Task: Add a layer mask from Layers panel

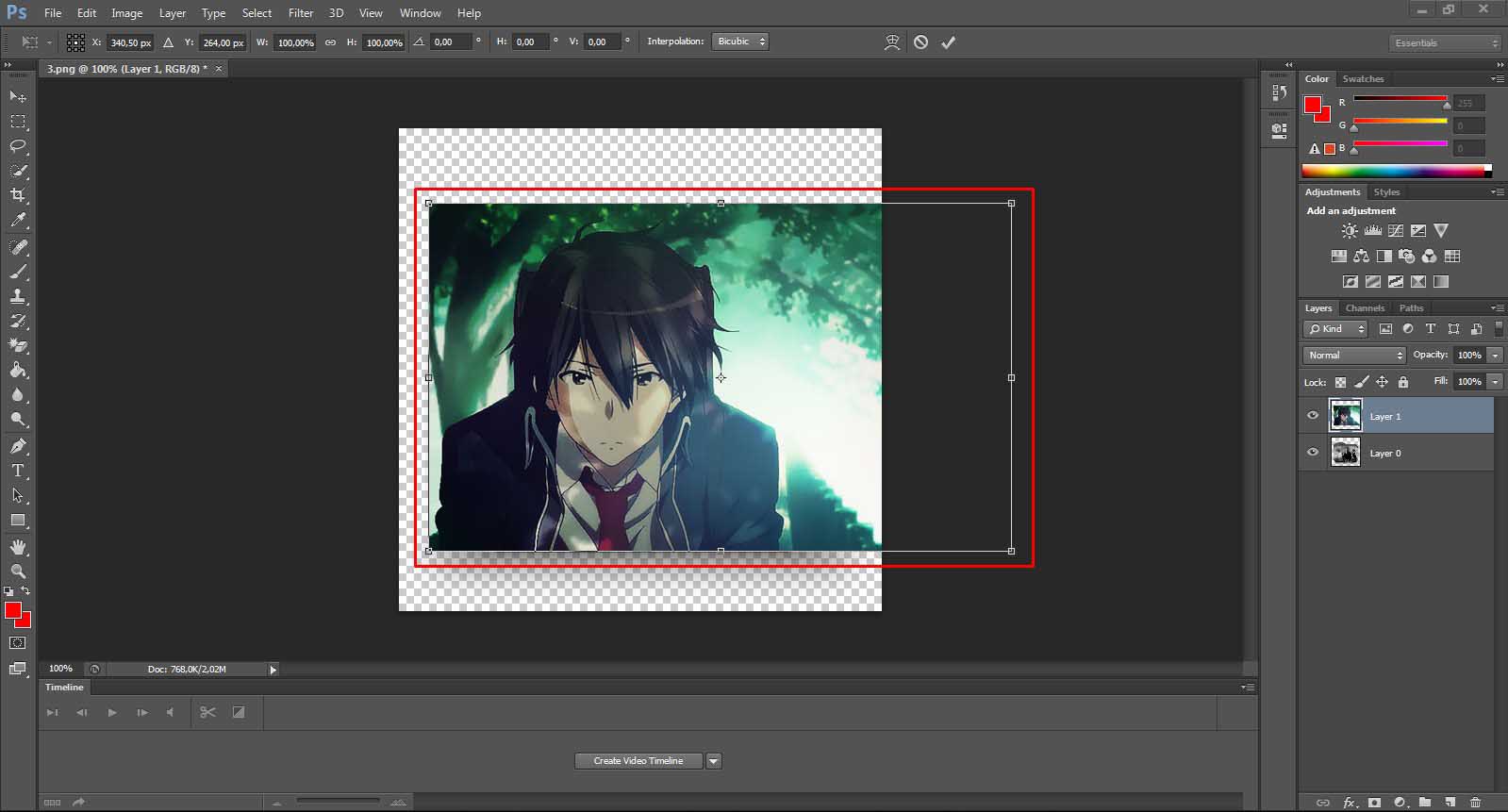Action: point(1375,803)
